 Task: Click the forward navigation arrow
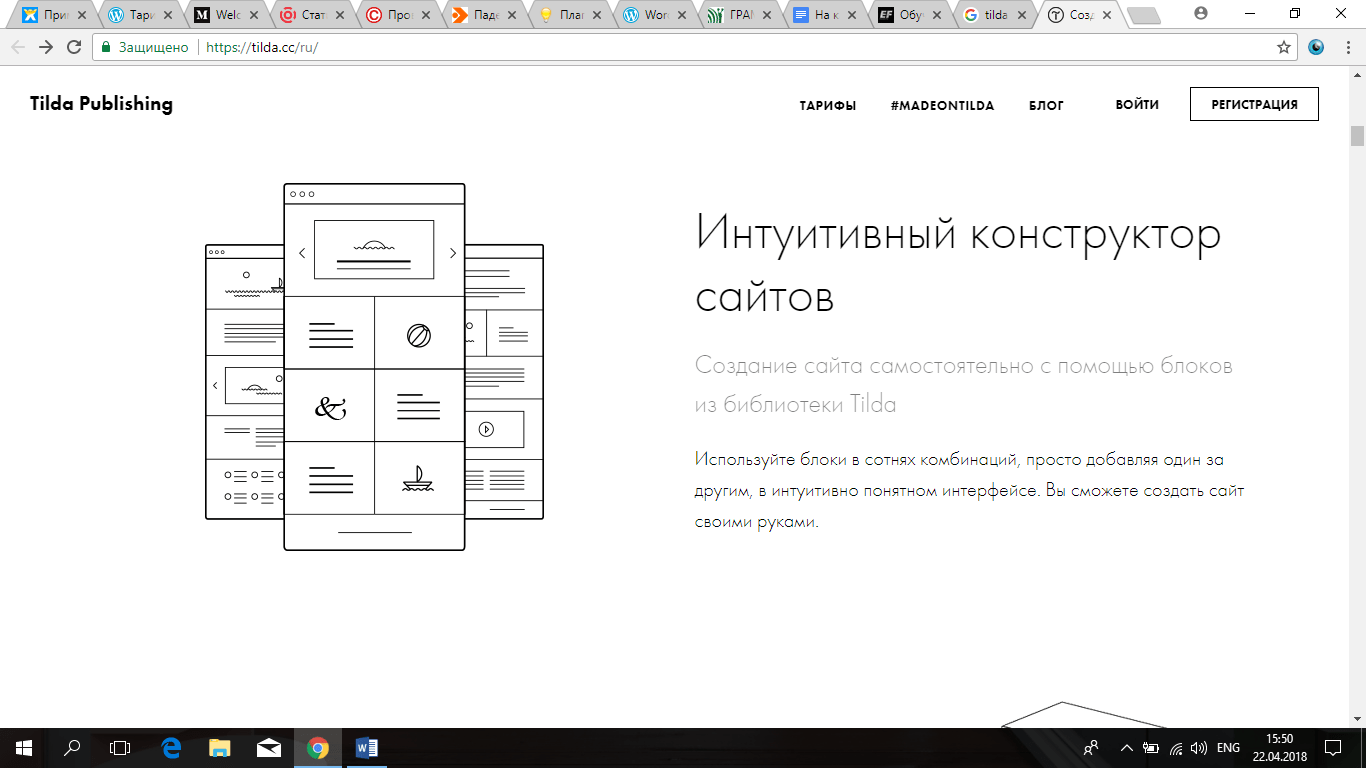point(47,46)
